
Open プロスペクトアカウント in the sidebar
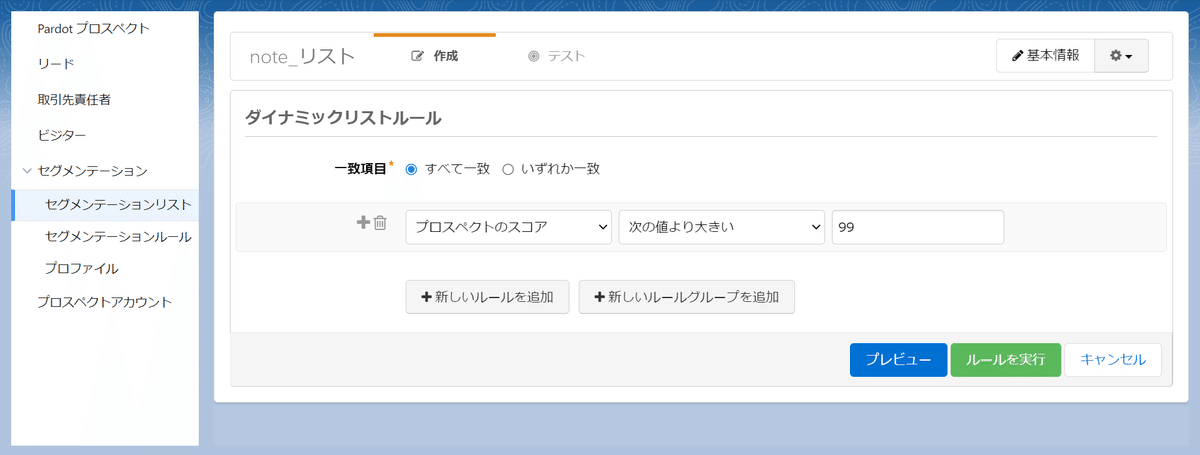point(105,301)
